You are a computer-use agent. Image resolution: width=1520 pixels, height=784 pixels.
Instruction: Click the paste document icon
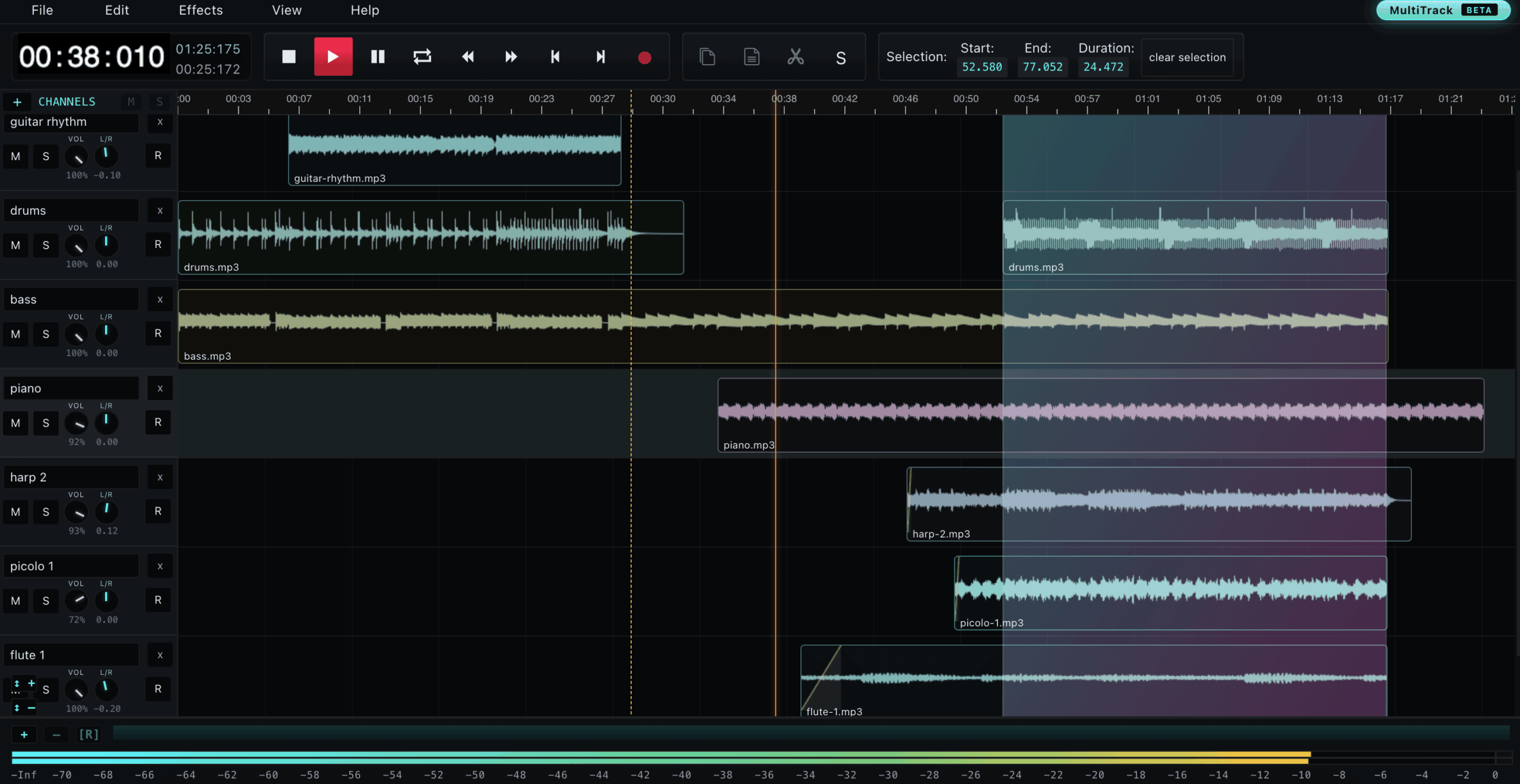click(x=752, y=57)
